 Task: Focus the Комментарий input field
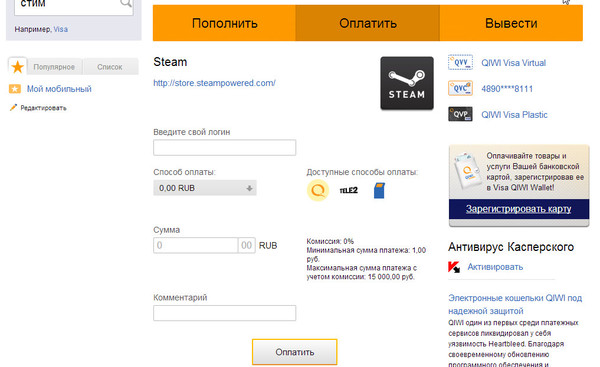coord(225,313)
